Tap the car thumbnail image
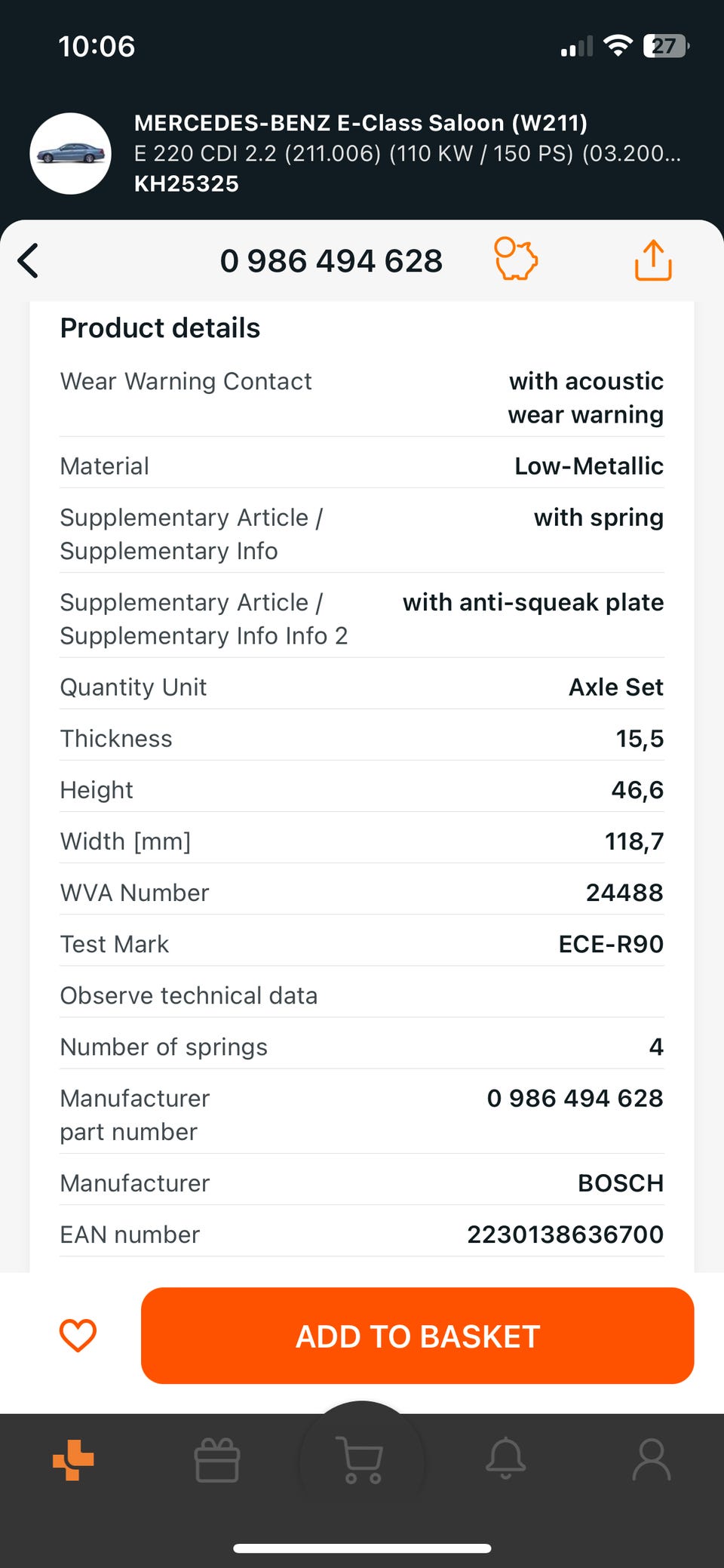724x1568 pixels. [71, 153]
